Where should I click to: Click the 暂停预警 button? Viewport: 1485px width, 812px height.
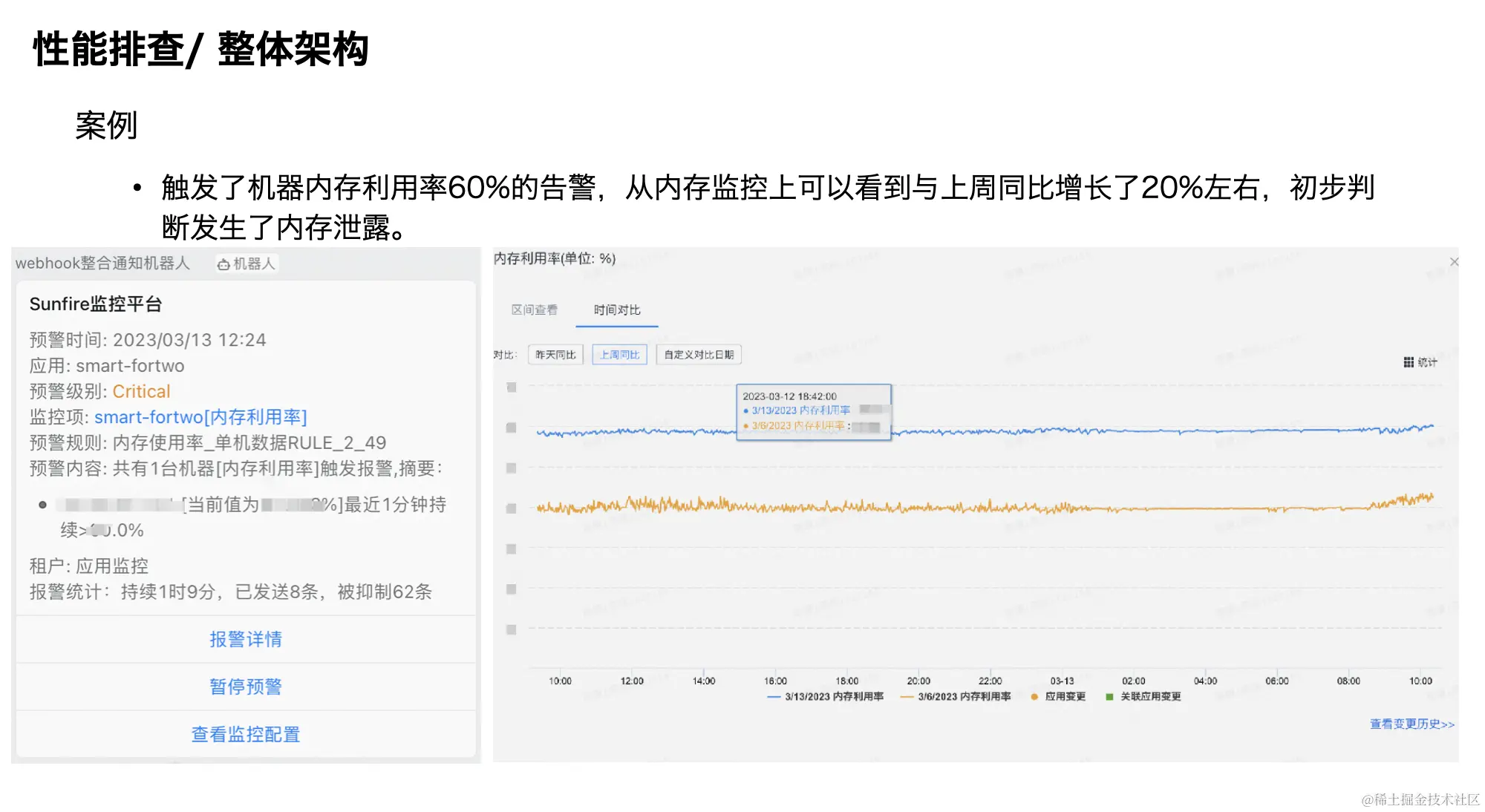pos(246,687)
